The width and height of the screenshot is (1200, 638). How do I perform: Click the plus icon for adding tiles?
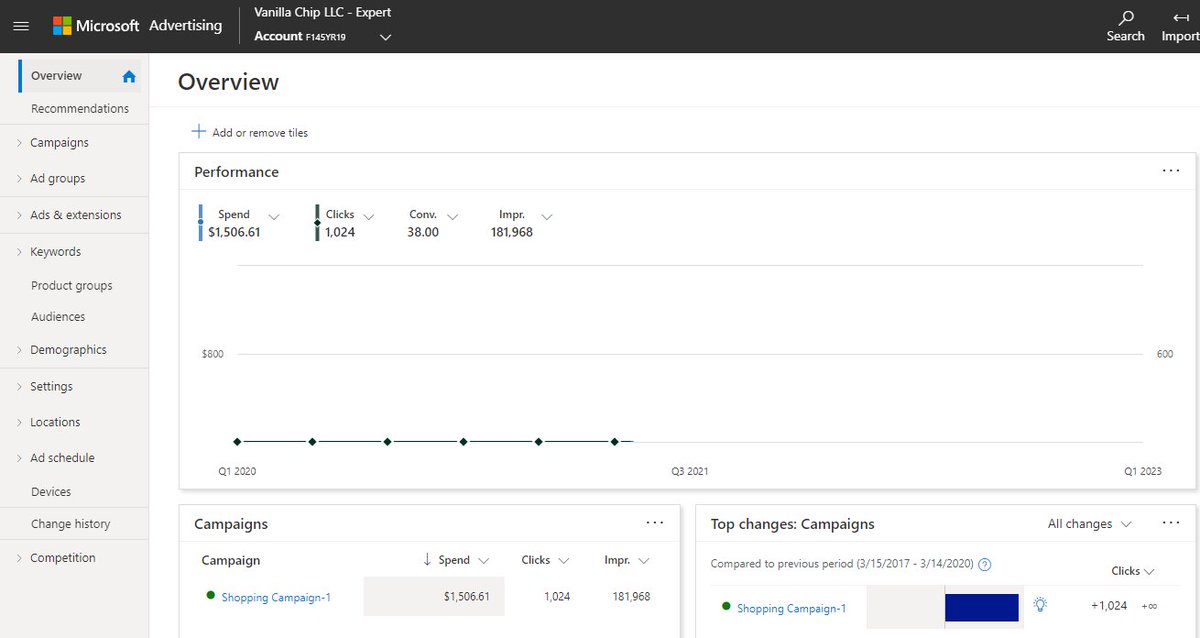[198, 131]
